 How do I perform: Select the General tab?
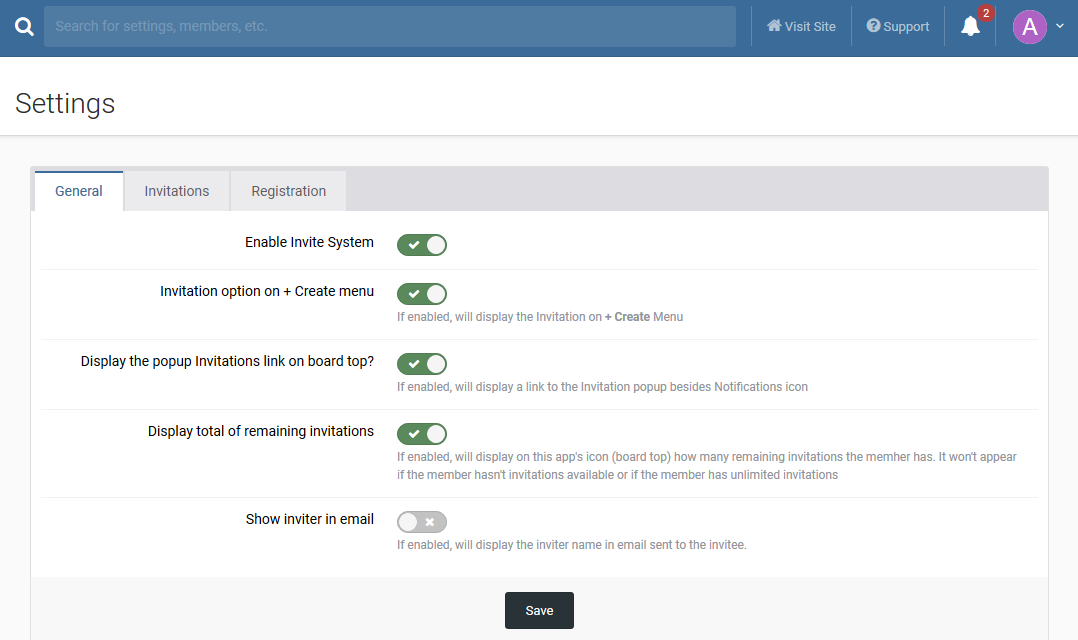[x=79, y=191]
